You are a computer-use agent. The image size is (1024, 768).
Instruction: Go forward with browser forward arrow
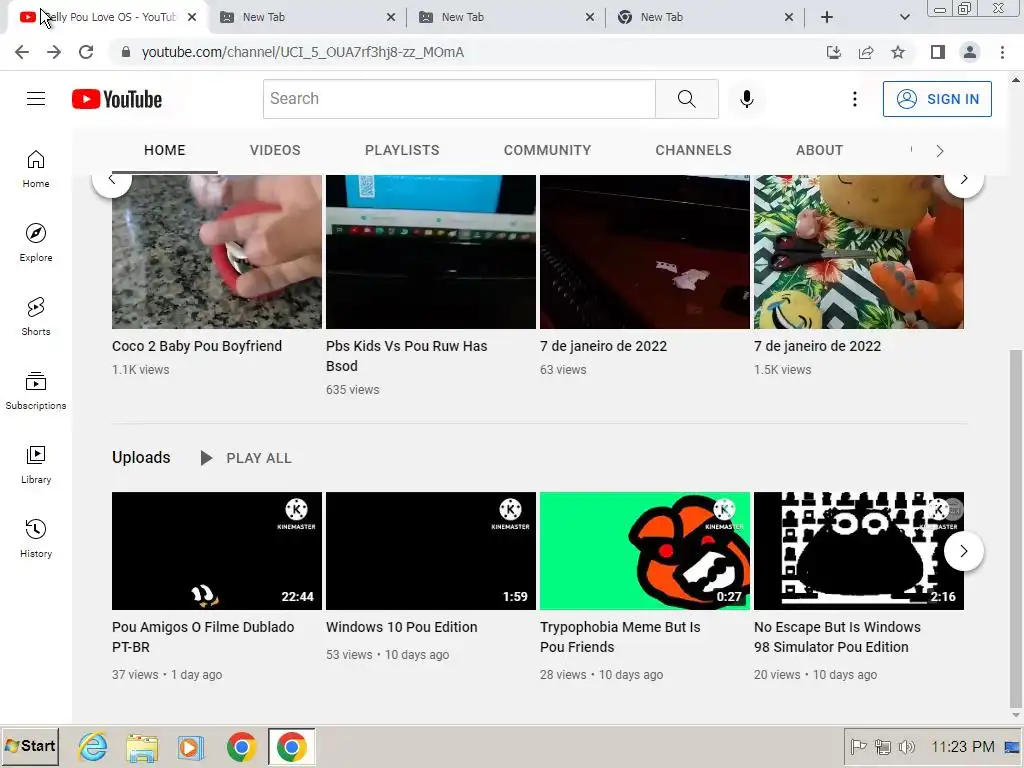[x=54, y=52]
